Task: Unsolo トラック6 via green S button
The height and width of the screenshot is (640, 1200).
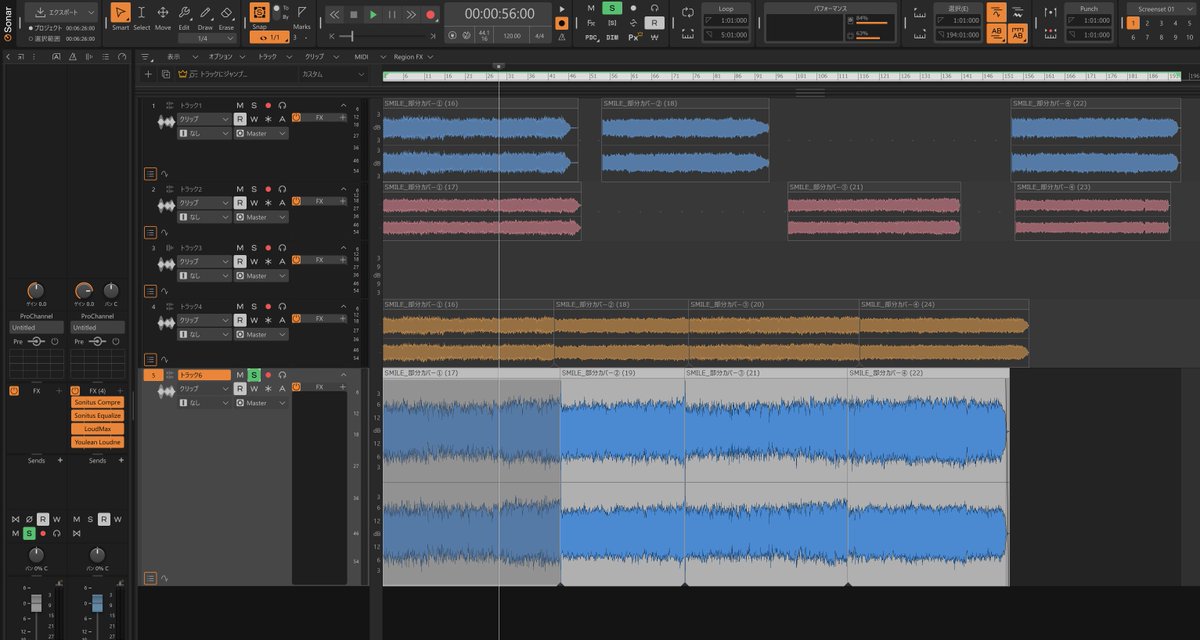Action: 254,374
